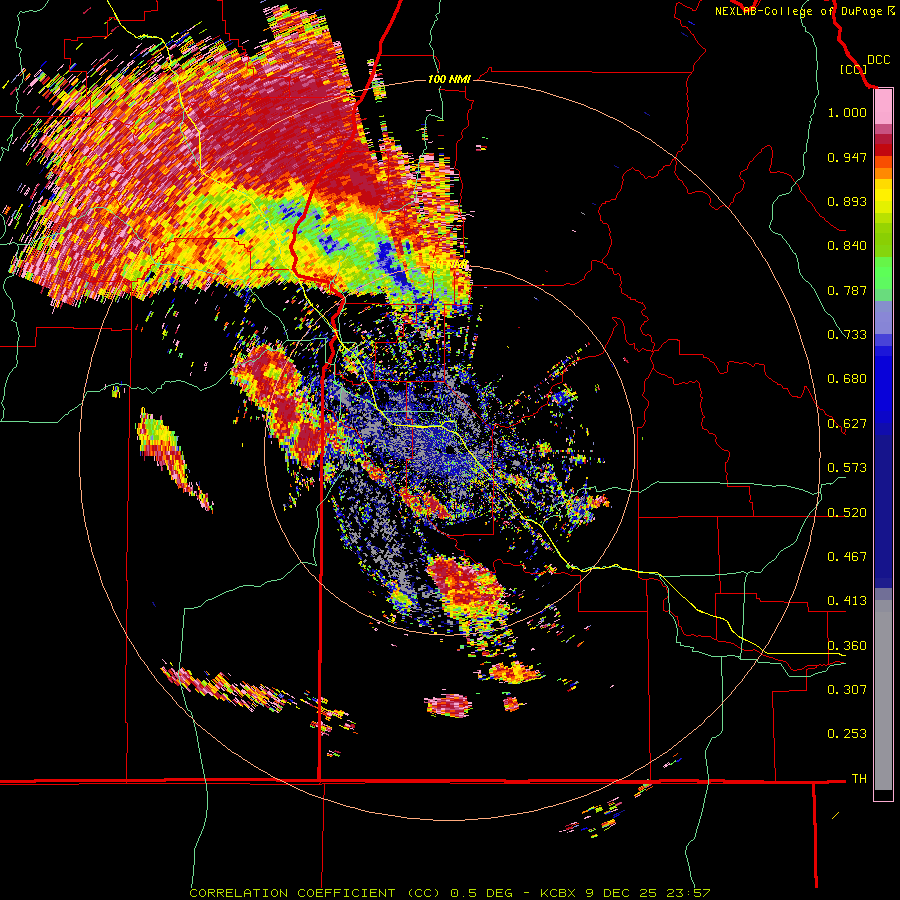Click the DCC label above the color scale

[x=878, y=60]
